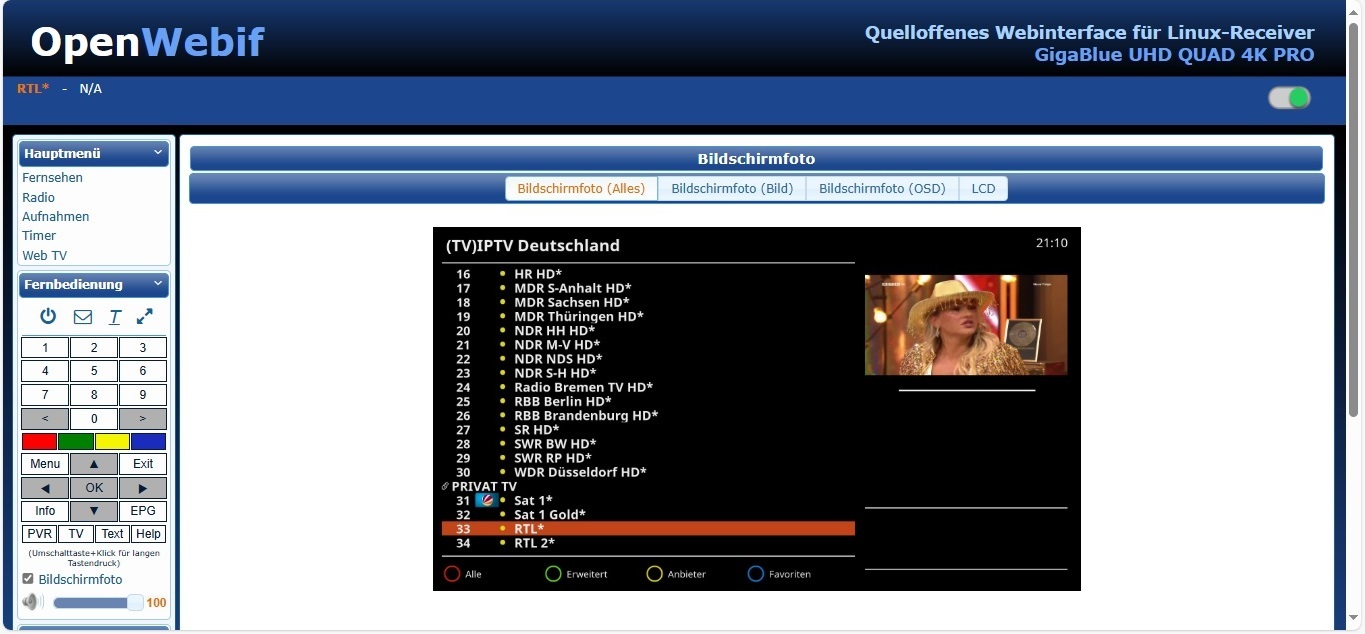Open the Aufnahmen link in the main menu
This screenshot has width=1365, height=634.
(56, 216)
